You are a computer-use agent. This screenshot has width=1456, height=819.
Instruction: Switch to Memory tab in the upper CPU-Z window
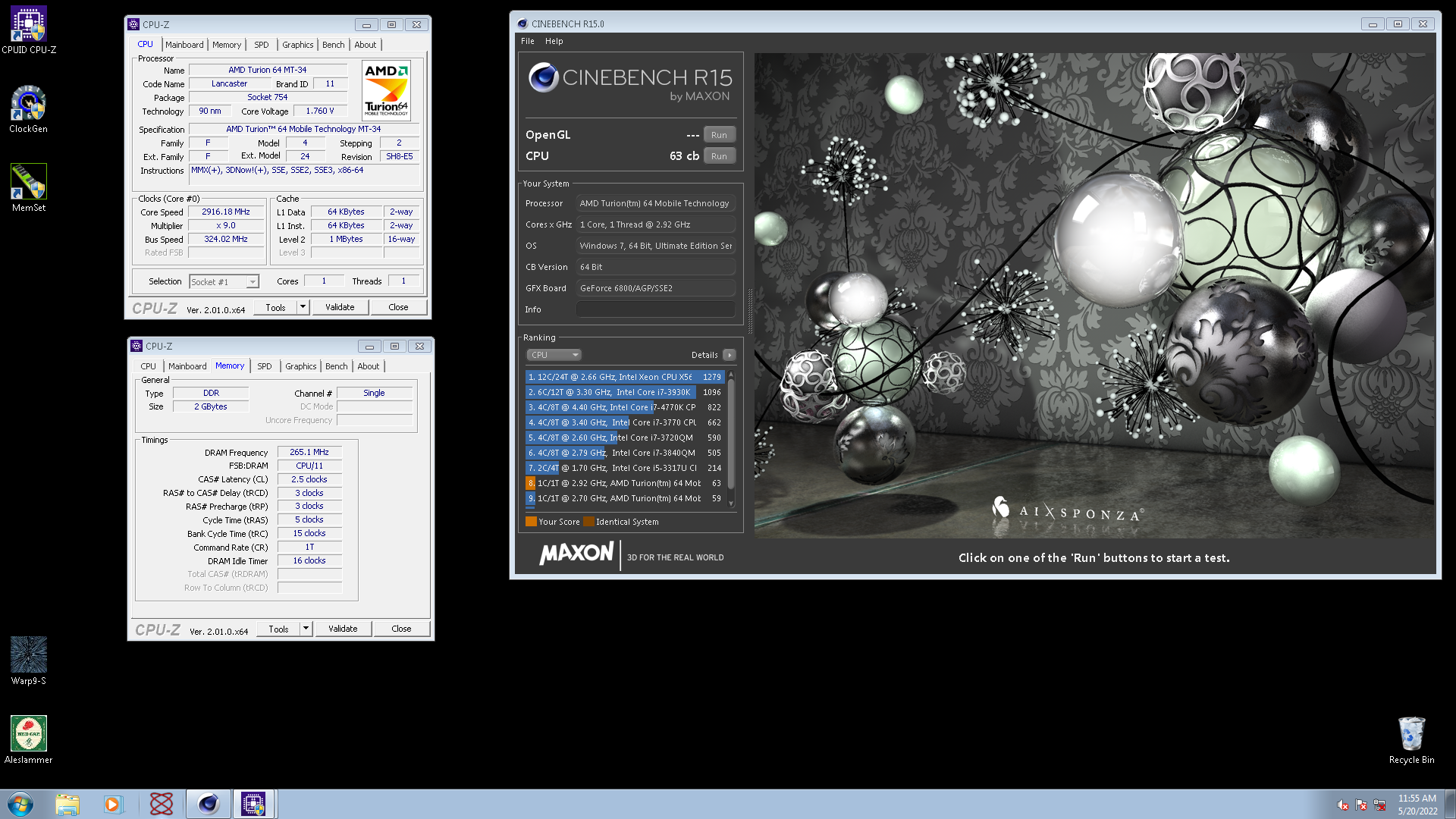227,45
